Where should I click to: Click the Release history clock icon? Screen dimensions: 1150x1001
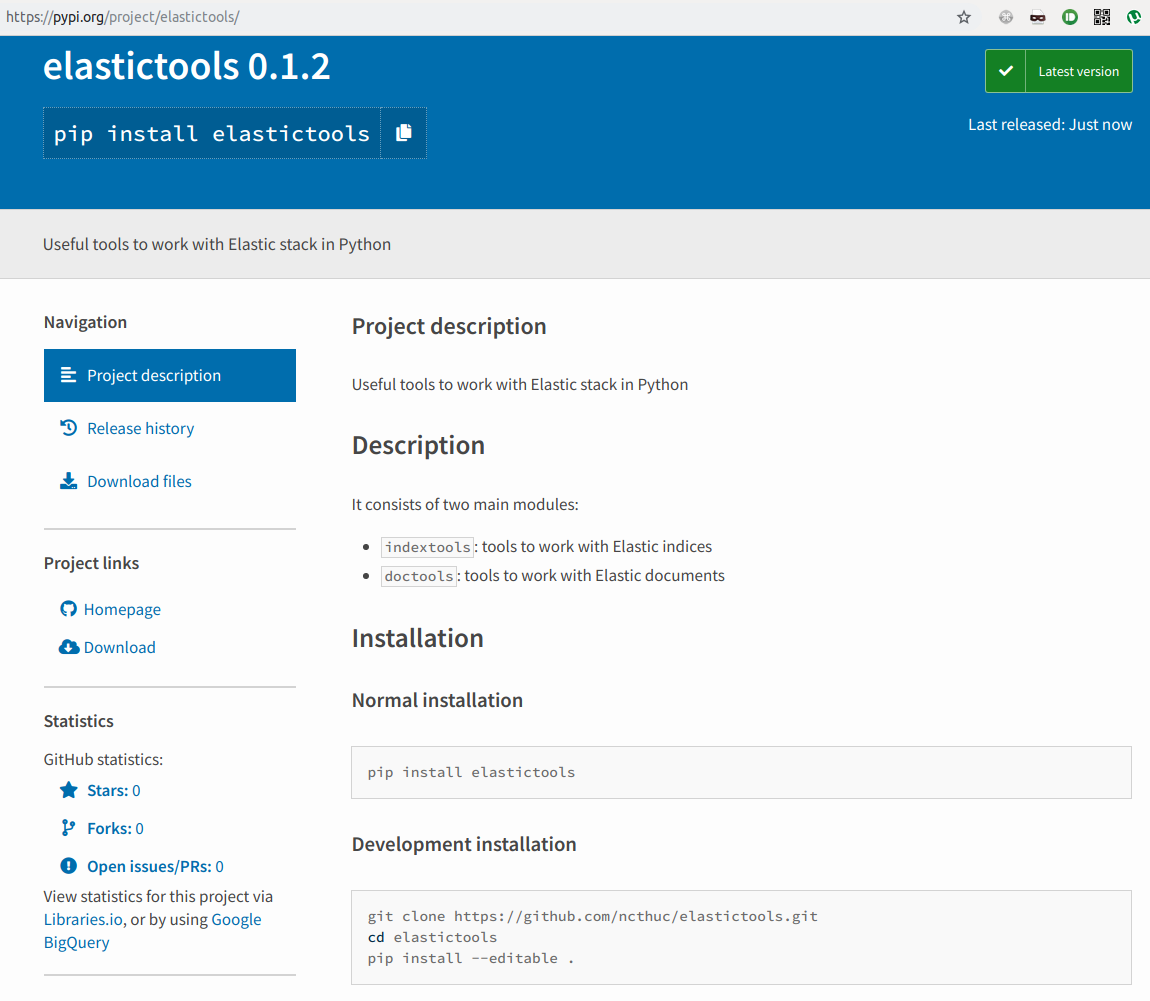point(68,428)
